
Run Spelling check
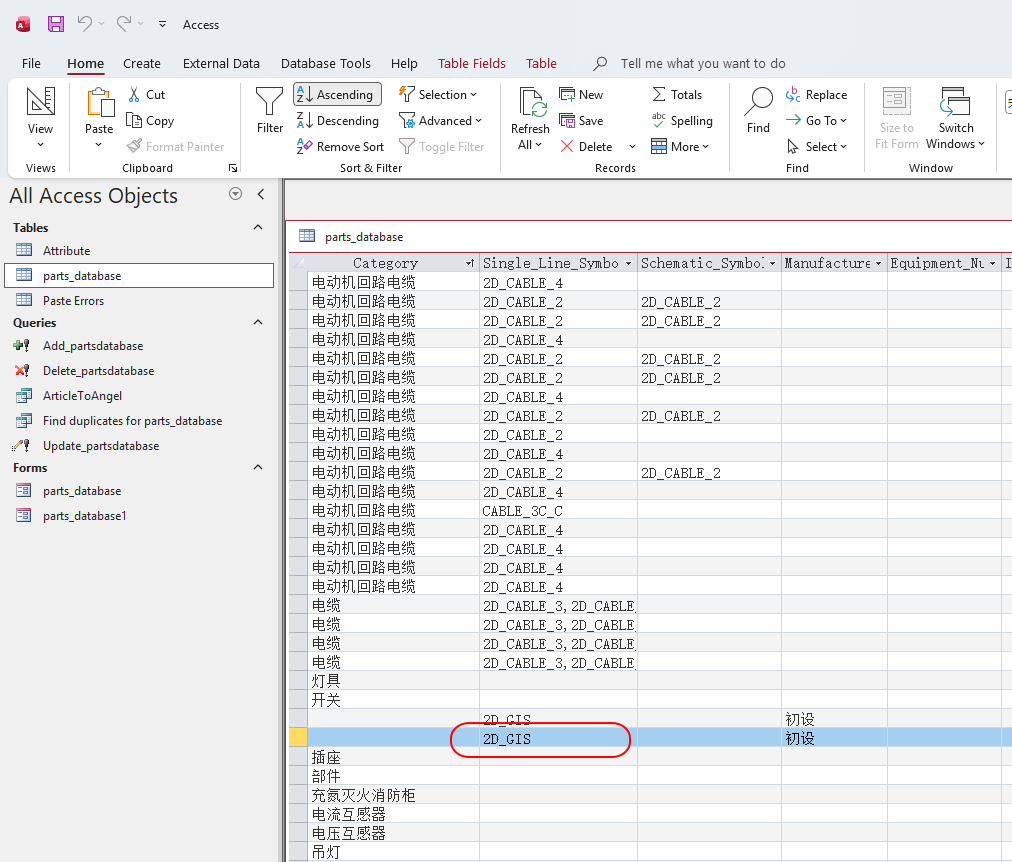(x=682, y=121)
